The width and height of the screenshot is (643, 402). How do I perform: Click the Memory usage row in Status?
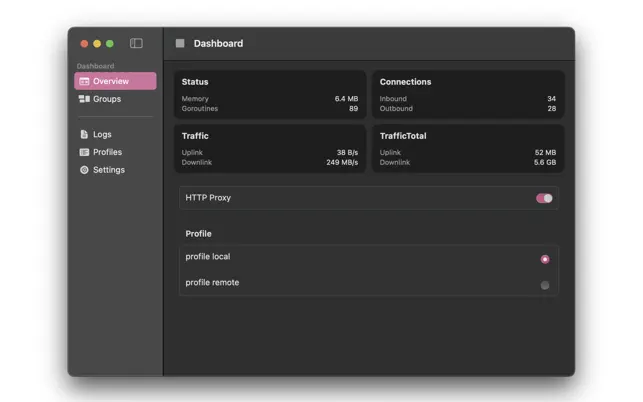pyautogui.click(x=270, y=99)
